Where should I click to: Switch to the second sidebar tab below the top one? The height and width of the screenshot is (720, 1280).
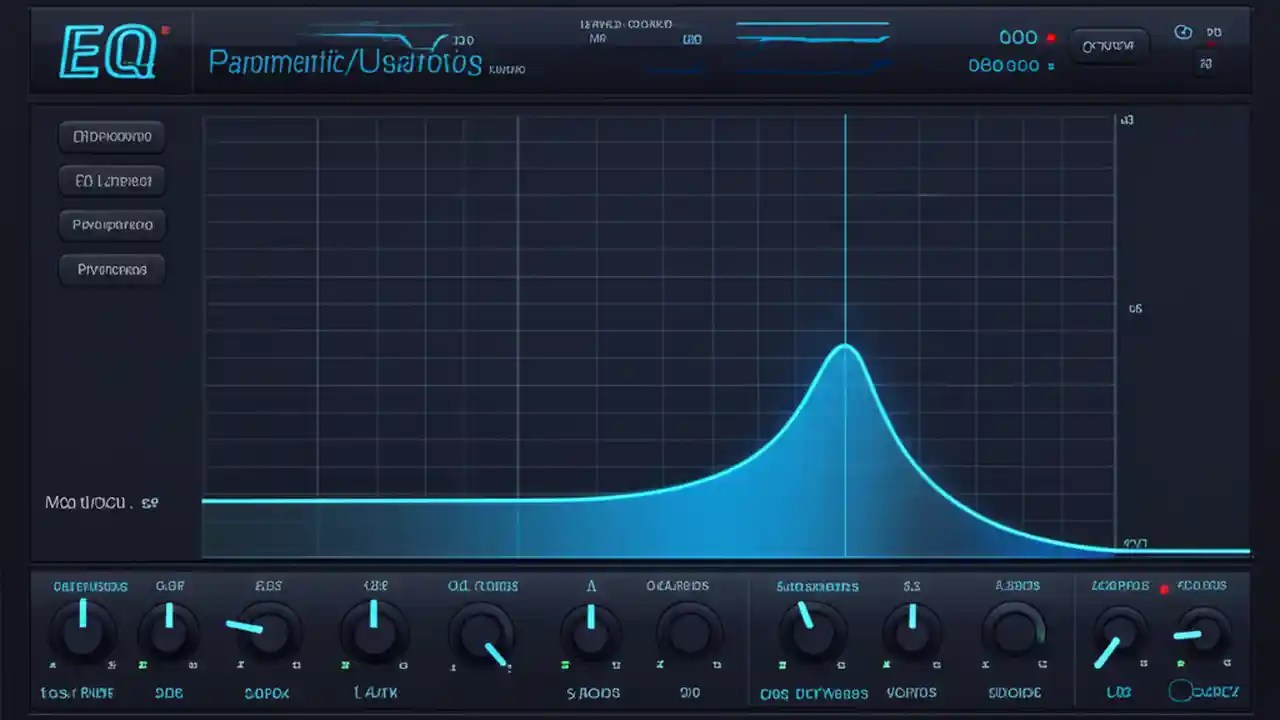pyautogui.click(x=112, y=180)
